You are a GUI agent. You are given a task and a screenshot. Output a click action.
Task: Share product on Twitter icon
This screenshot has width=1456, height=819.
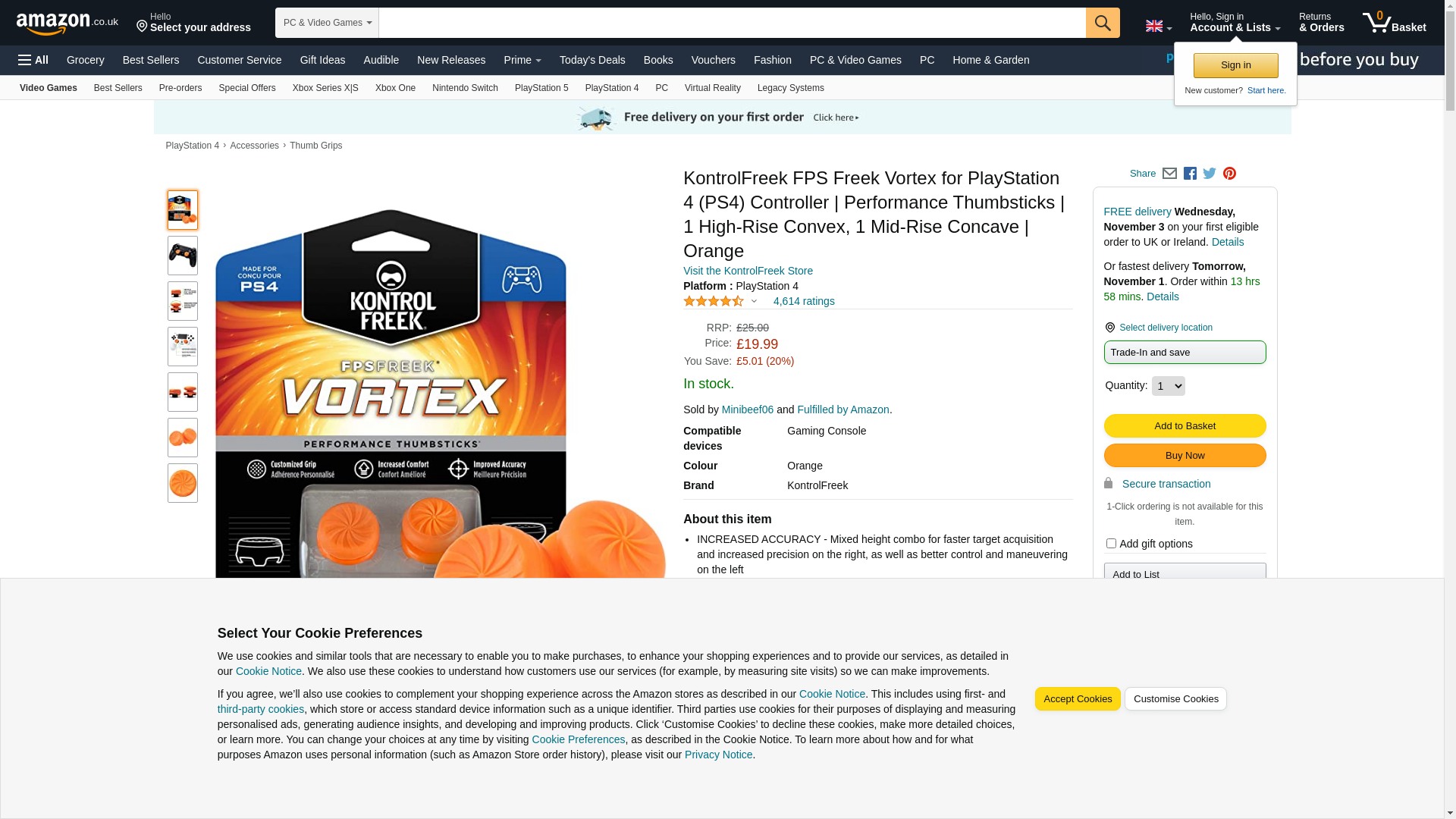(x=1210, y=174)
